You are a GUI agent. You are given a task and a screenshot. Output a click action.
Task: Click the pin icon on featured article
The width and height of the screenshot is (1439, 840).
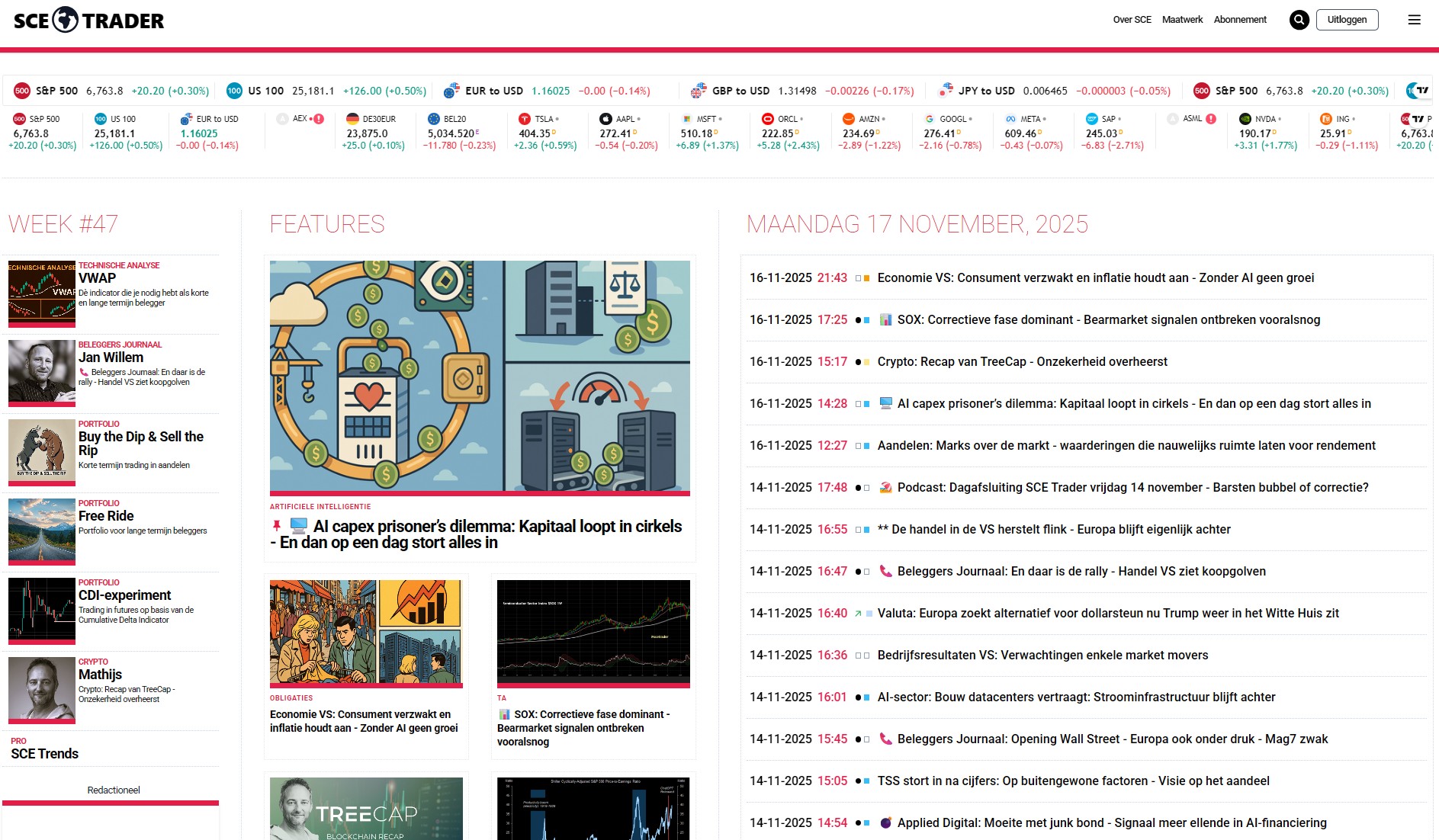coord(277,526)
